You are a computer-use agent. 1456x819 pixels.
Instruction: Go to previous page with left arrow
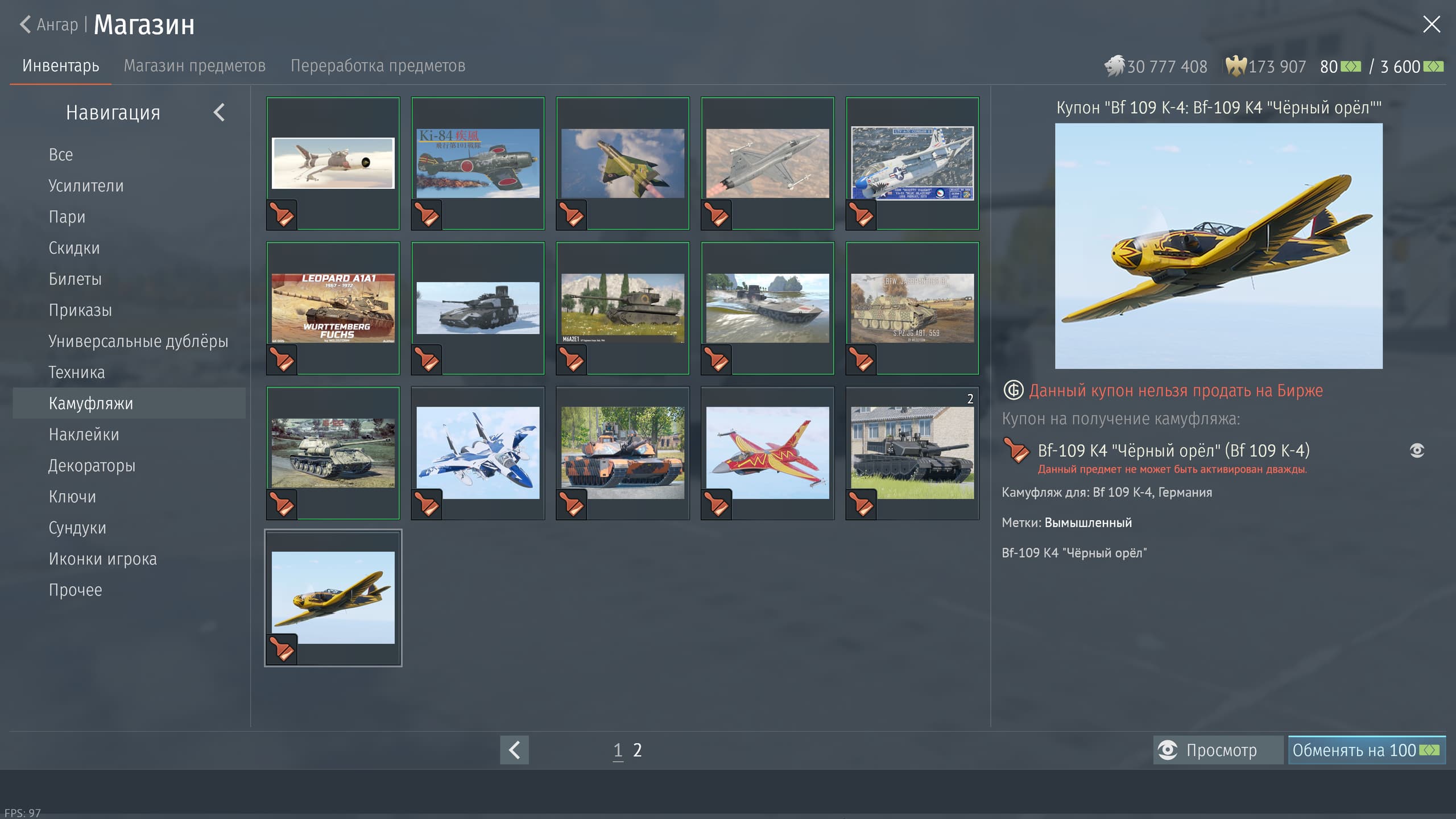coord(514,750)
